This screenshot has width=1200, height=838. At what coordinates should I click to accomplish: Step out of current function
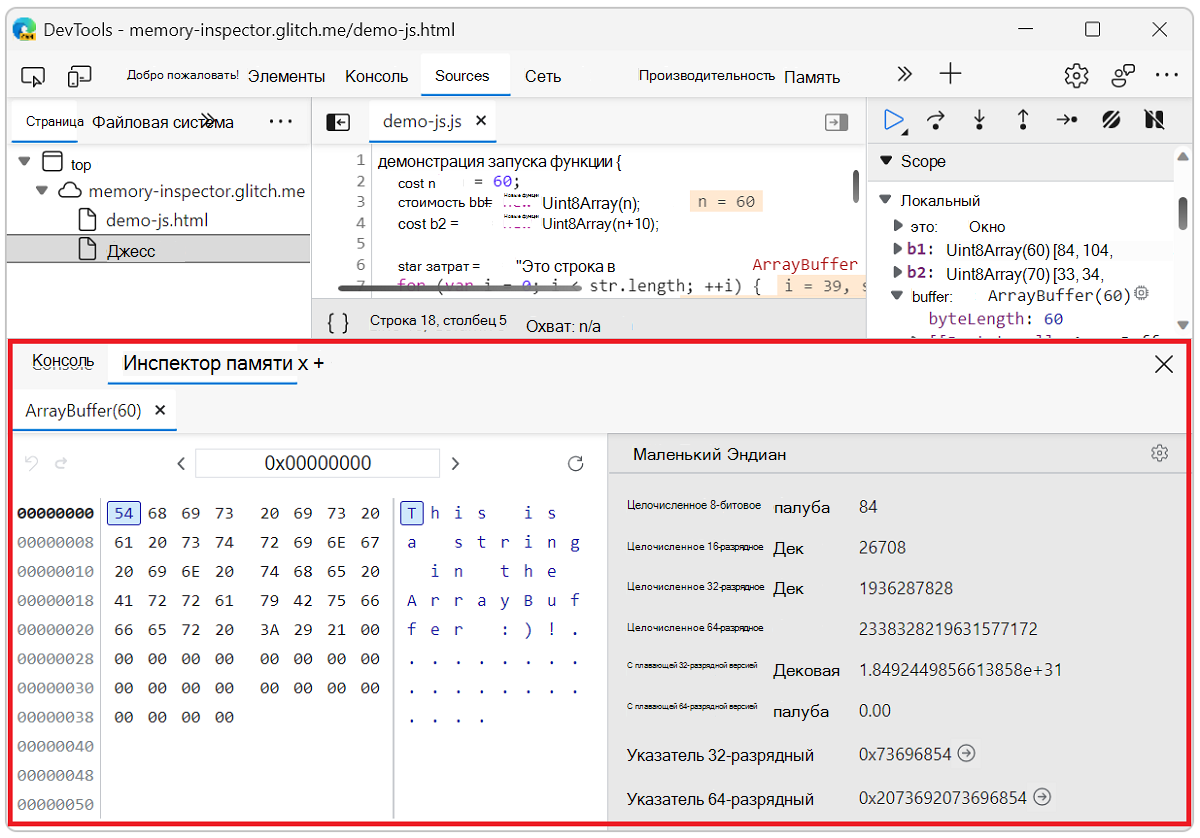click(x=1023, y=120)
